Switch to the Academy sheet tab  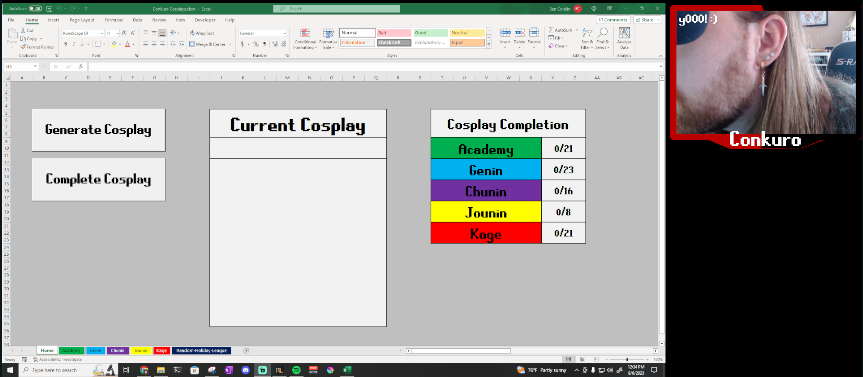pos(71,351)
